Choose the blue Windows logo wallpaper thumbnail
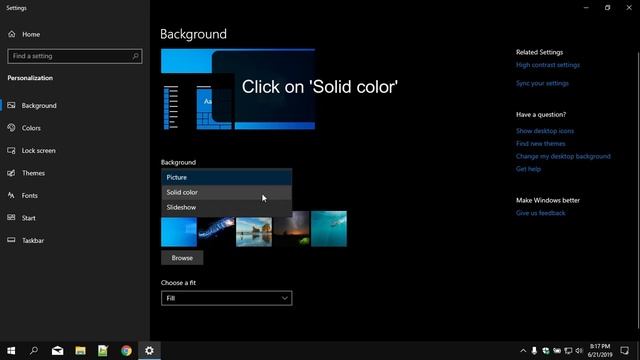The height and width of the screenshot is (360, 640). point(179,232)
